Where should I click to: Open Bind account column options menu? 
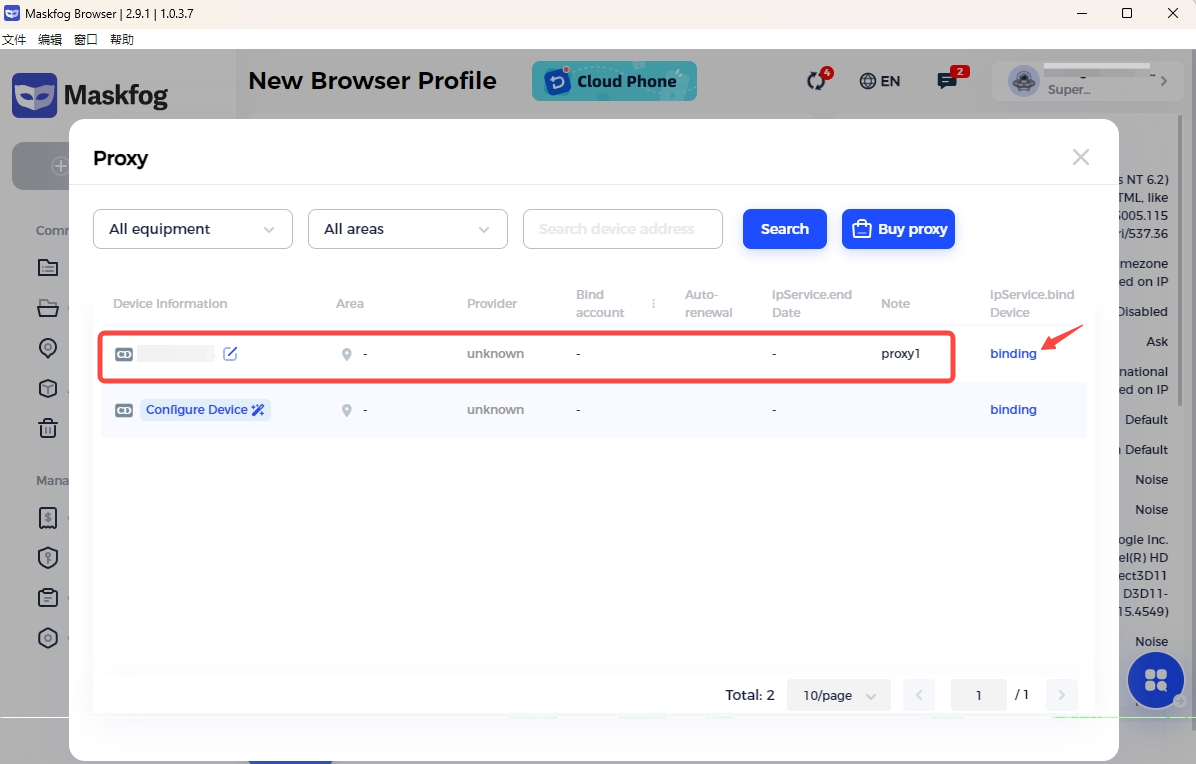654,303
